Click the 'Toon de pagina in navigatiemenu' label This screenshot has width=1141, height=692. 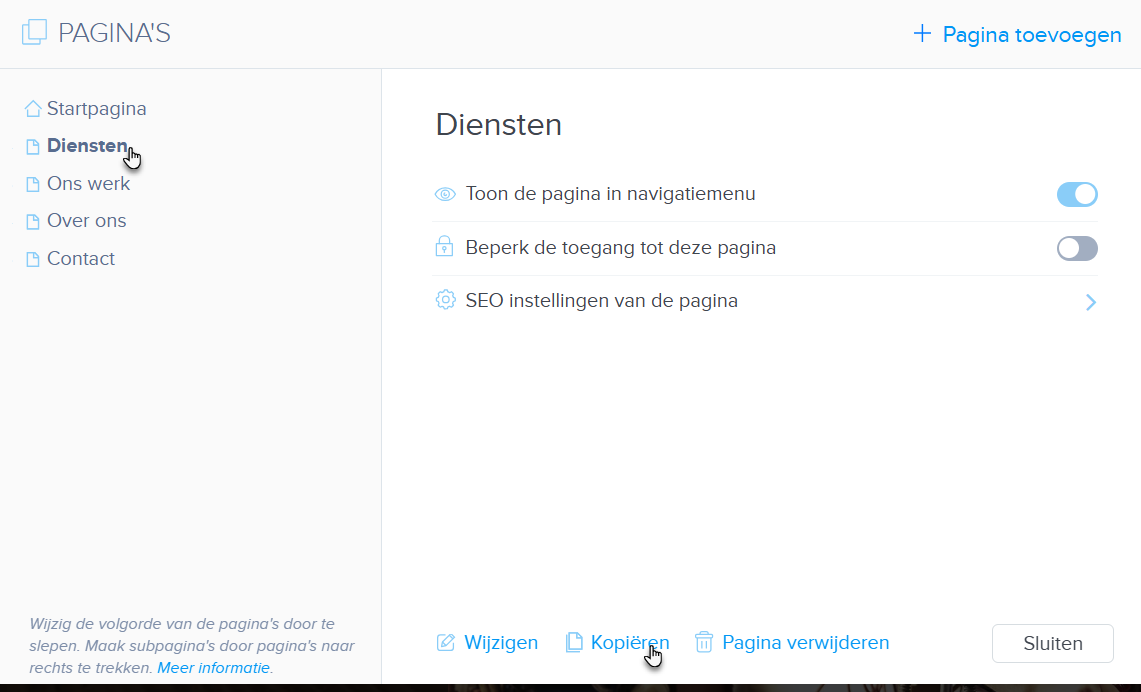click(x=611, y=194)
